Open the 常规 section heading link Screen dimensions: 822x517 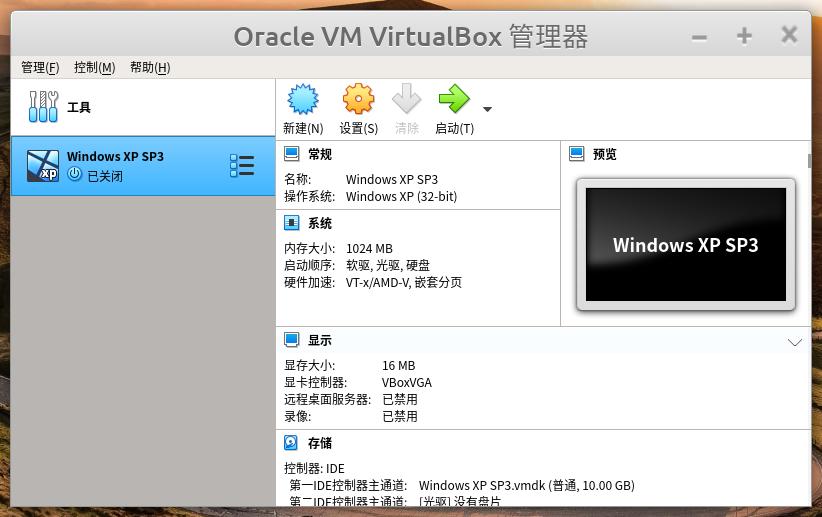coord(320,154)
